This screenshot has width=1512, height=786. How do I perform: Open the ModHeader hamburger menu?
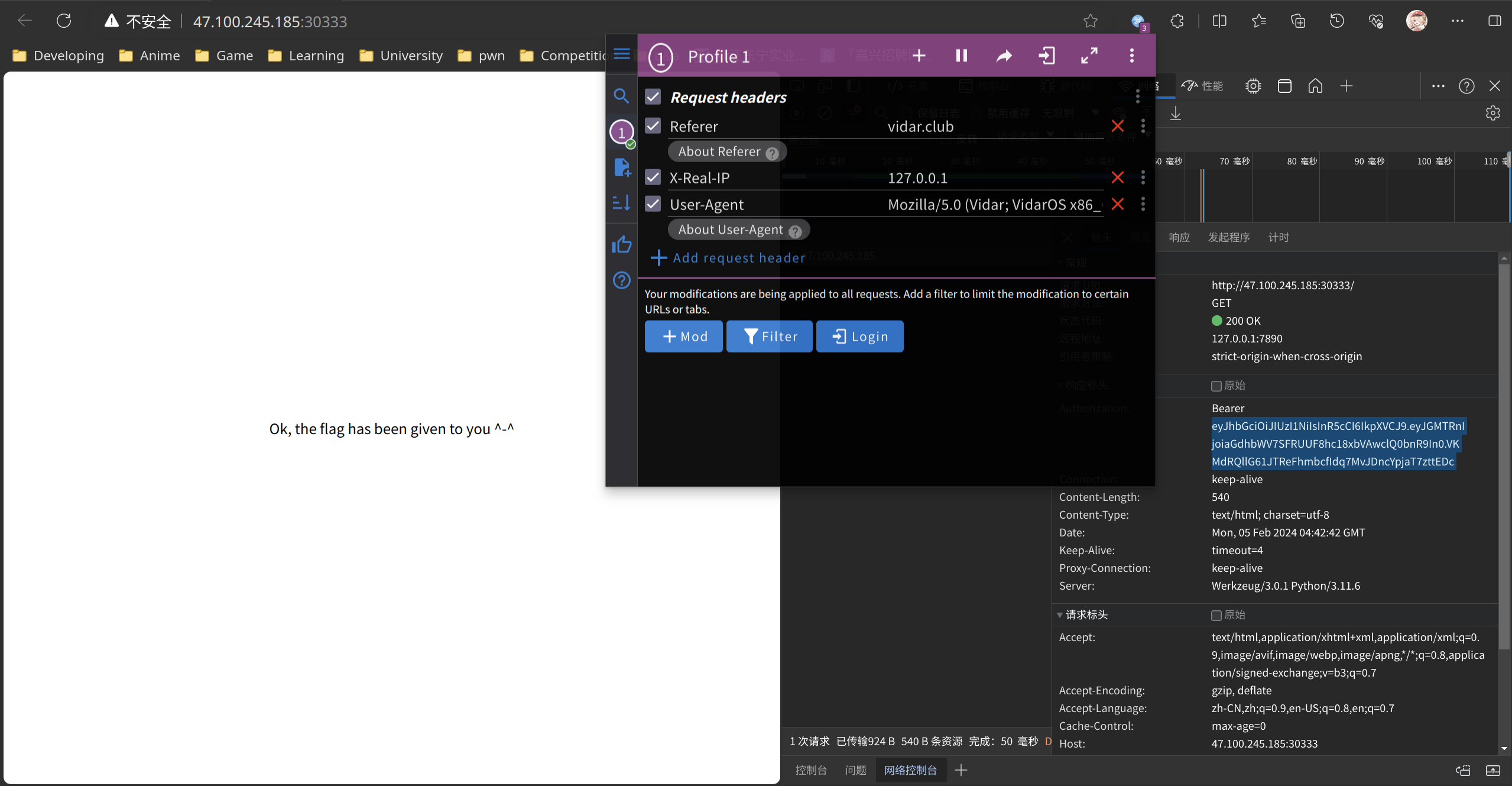(x=621, y=54)
